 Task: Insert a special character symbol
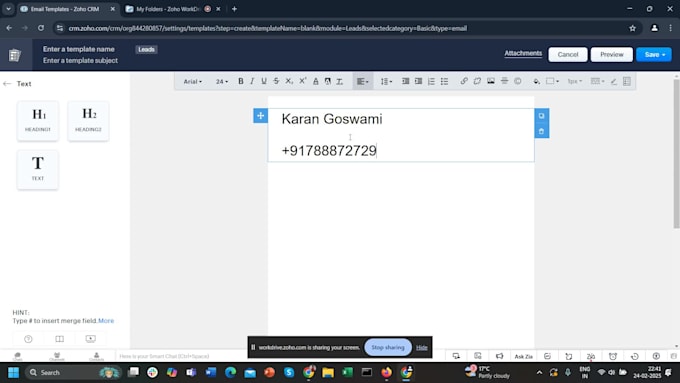click(x=518, y=81)
